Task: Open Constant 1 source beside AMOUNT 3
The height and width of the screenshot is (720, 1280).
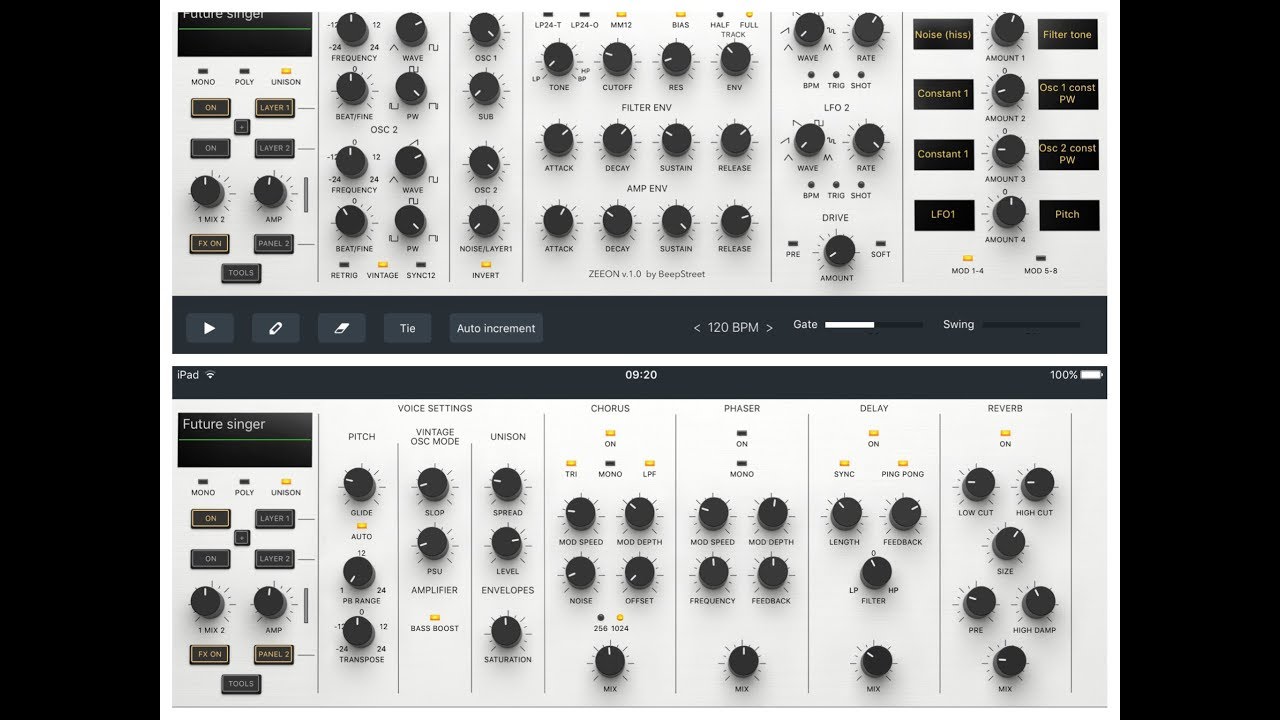Action: click(944, 154)
